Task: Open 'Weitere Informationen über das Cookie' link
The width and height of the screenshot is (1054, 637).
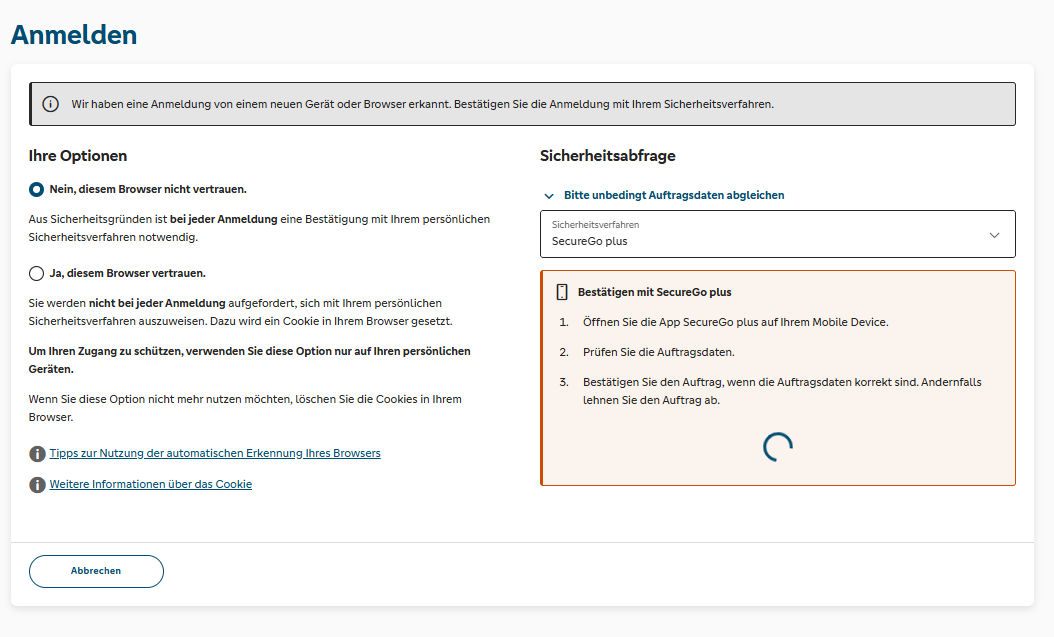Action: pyautogui.click(x=151, y=484)
